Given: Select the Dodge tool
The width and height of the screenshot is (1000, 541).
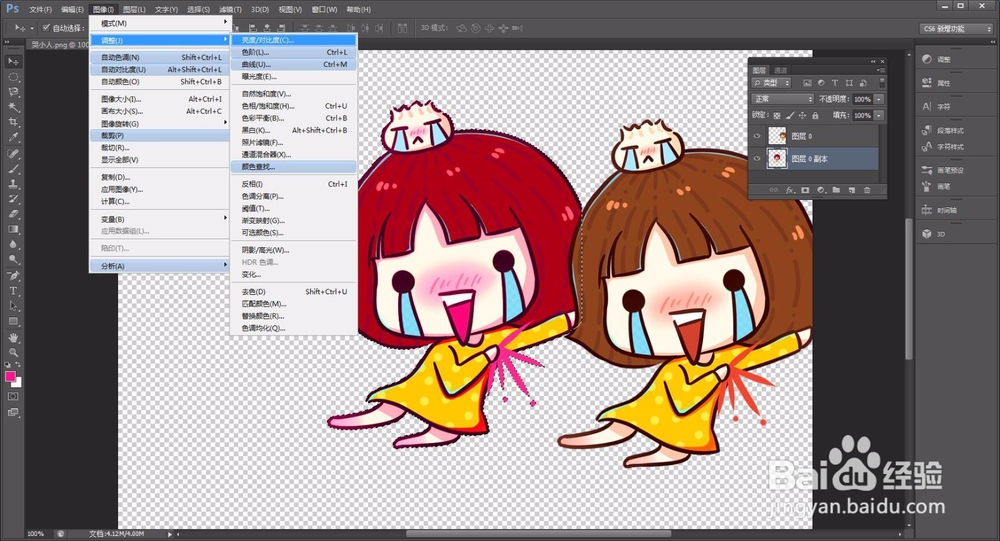Looking at the screenshot, I should (x=13, y=260).
